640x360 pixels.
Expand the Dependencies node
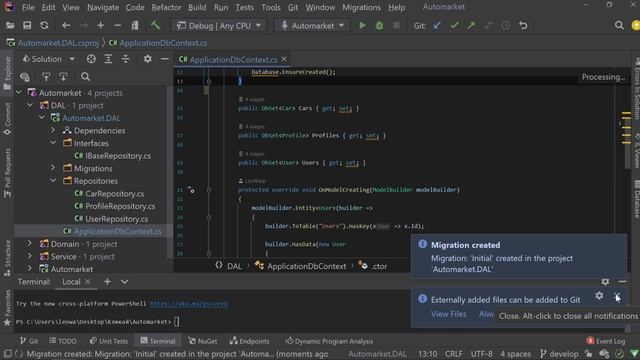[53, 131]
